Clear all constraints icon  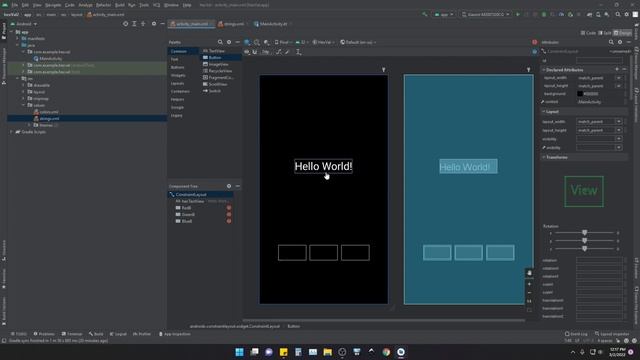click(x=279, y=52)
